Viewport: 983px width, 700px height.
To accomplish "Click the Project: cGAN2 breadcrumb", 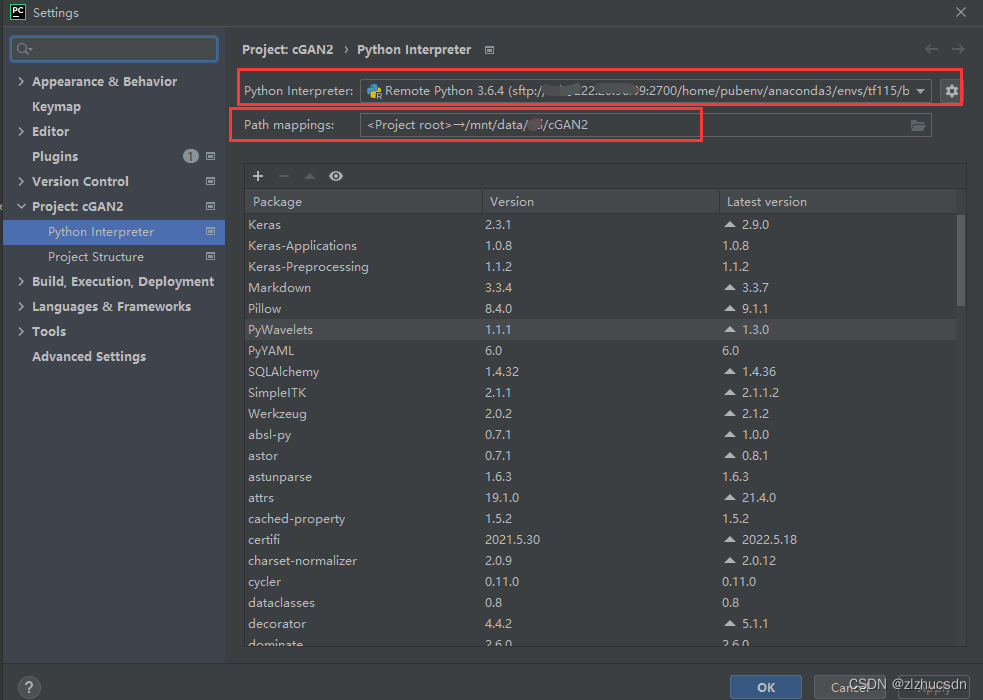I will 288,50.
